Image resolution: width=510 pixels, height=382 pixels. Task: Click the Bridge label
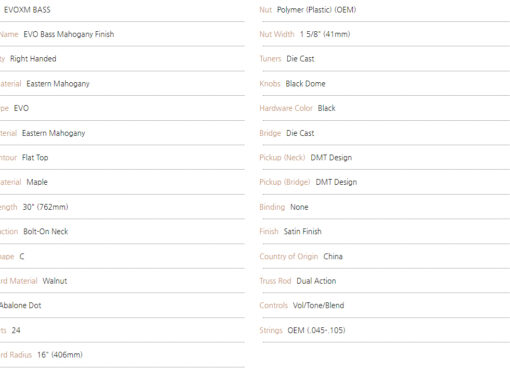[270, 133]
